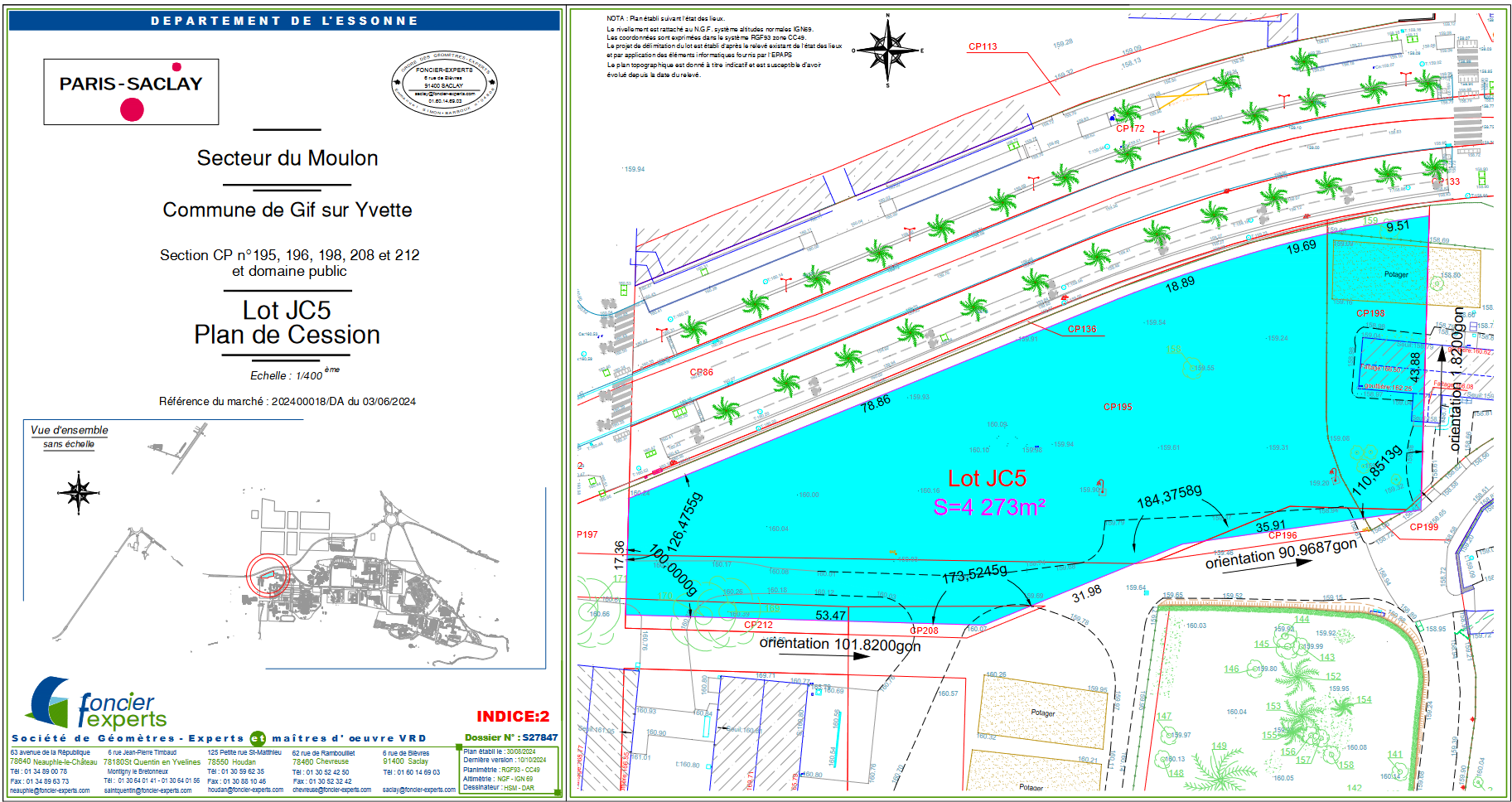The height and width of the screenshot is (802, 1512).
Task: Select parcel label 'CP198'
Action: (x=1370, y=313)
